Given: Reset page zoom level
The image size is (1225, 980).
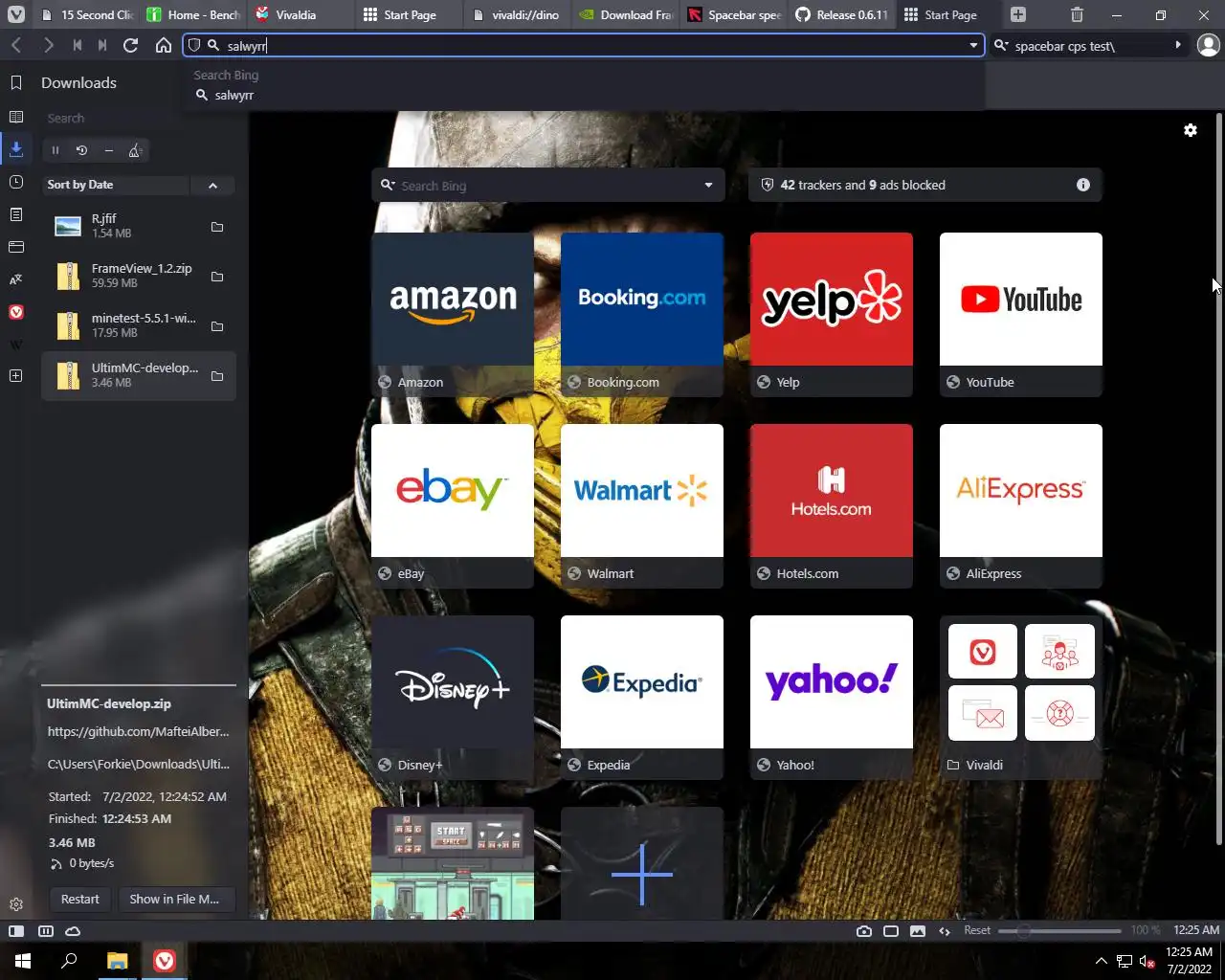Looking at the screenshot, I should point(977,930).
